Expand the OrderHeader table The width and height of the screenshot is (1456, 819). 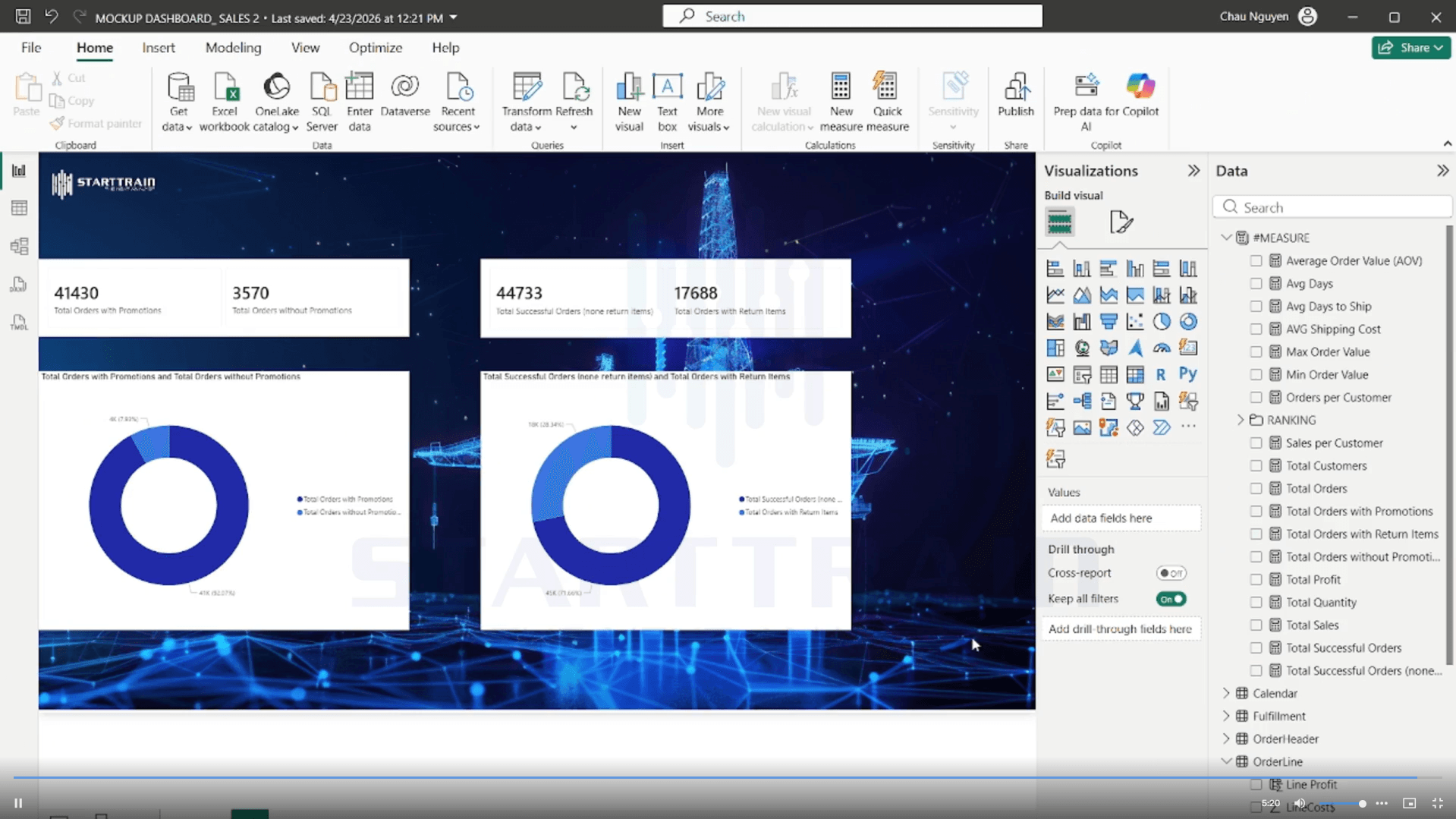click(1226, 739)
